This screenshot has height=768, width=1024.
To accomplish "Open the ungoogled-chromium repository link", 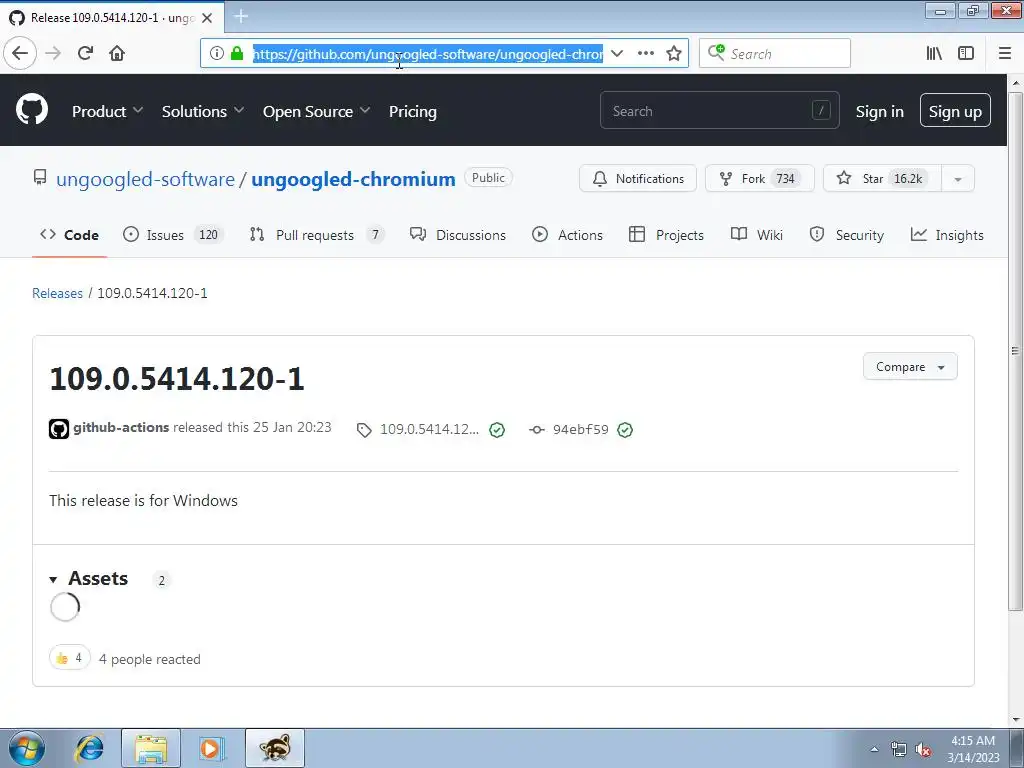I will 353,179.
